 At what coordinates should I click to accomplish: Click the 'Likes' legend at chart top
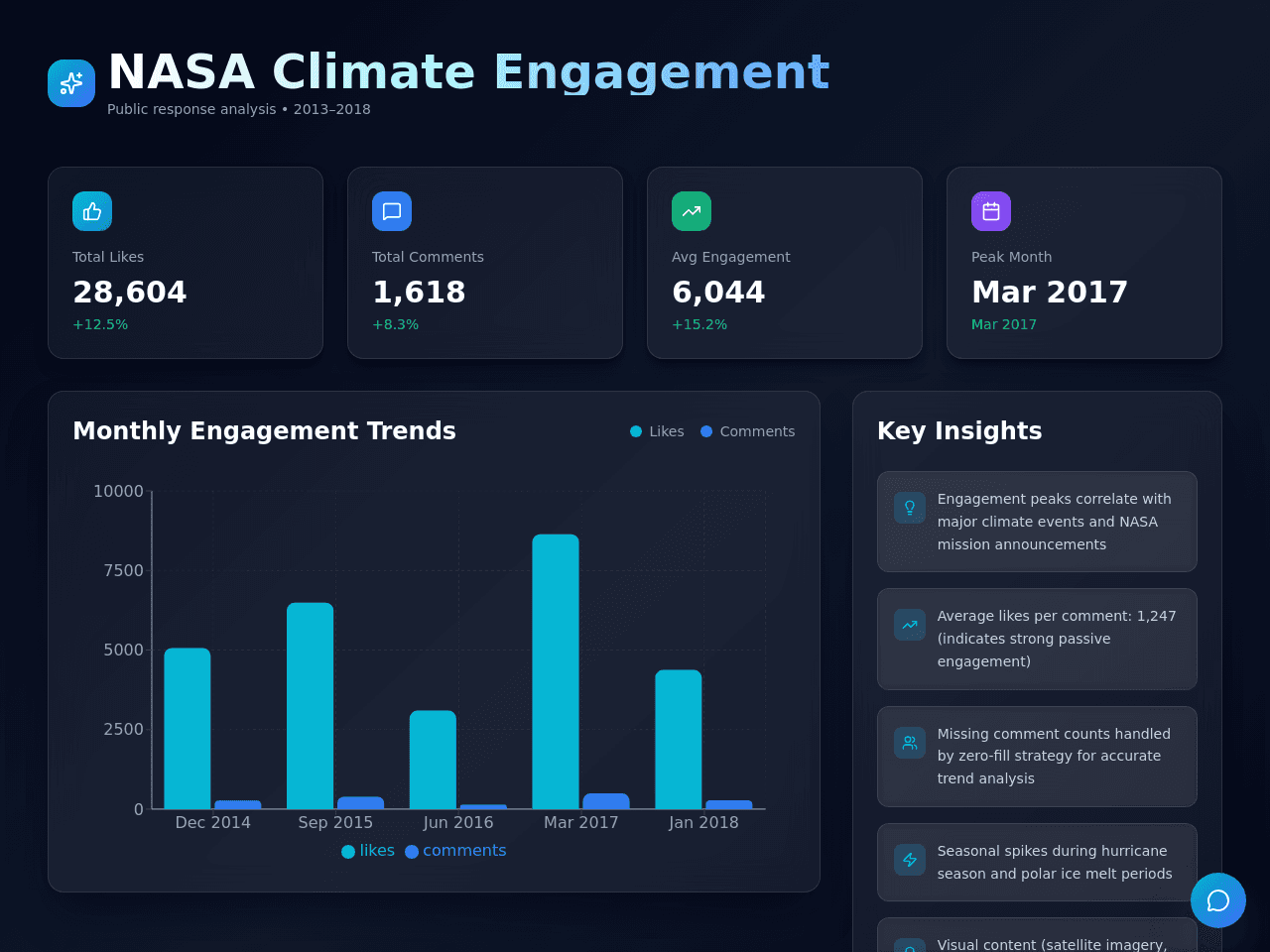tap(657, 431)
